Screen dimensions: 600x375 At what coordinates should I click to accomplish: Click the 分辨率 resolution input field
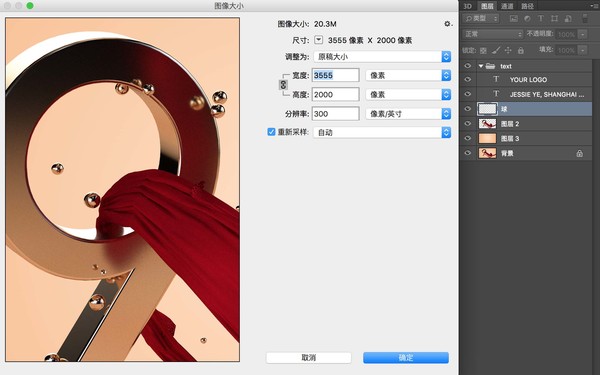coord(336,114)
